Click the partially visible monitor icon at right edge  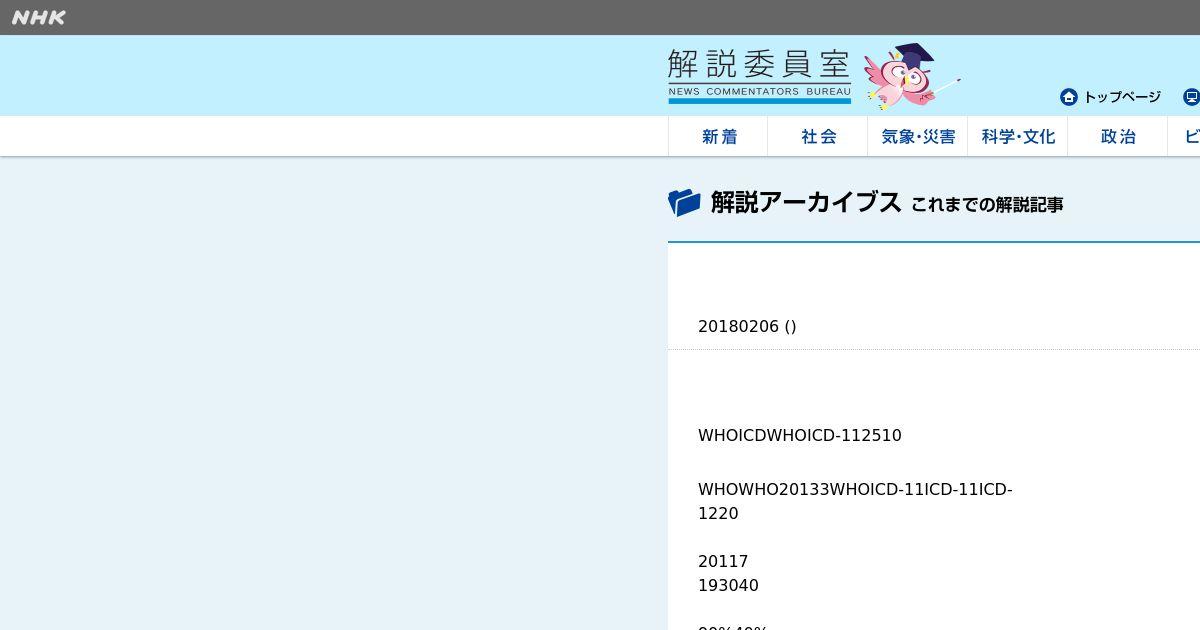pyautogui.click(x=1191, y=97)
